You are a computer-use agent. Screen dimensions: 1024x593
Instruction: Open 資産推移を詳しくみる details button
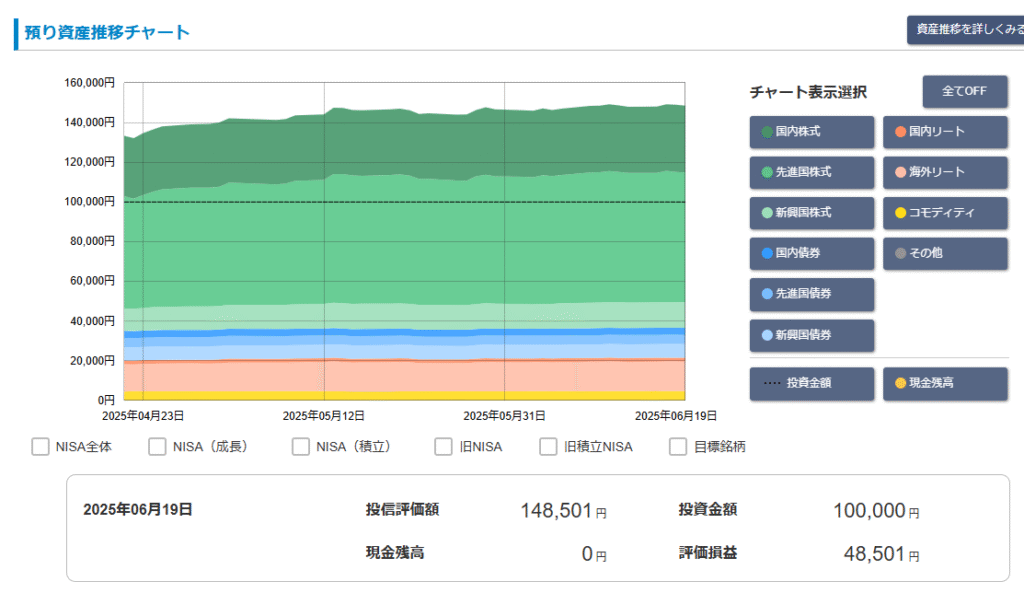click(966, 30)
